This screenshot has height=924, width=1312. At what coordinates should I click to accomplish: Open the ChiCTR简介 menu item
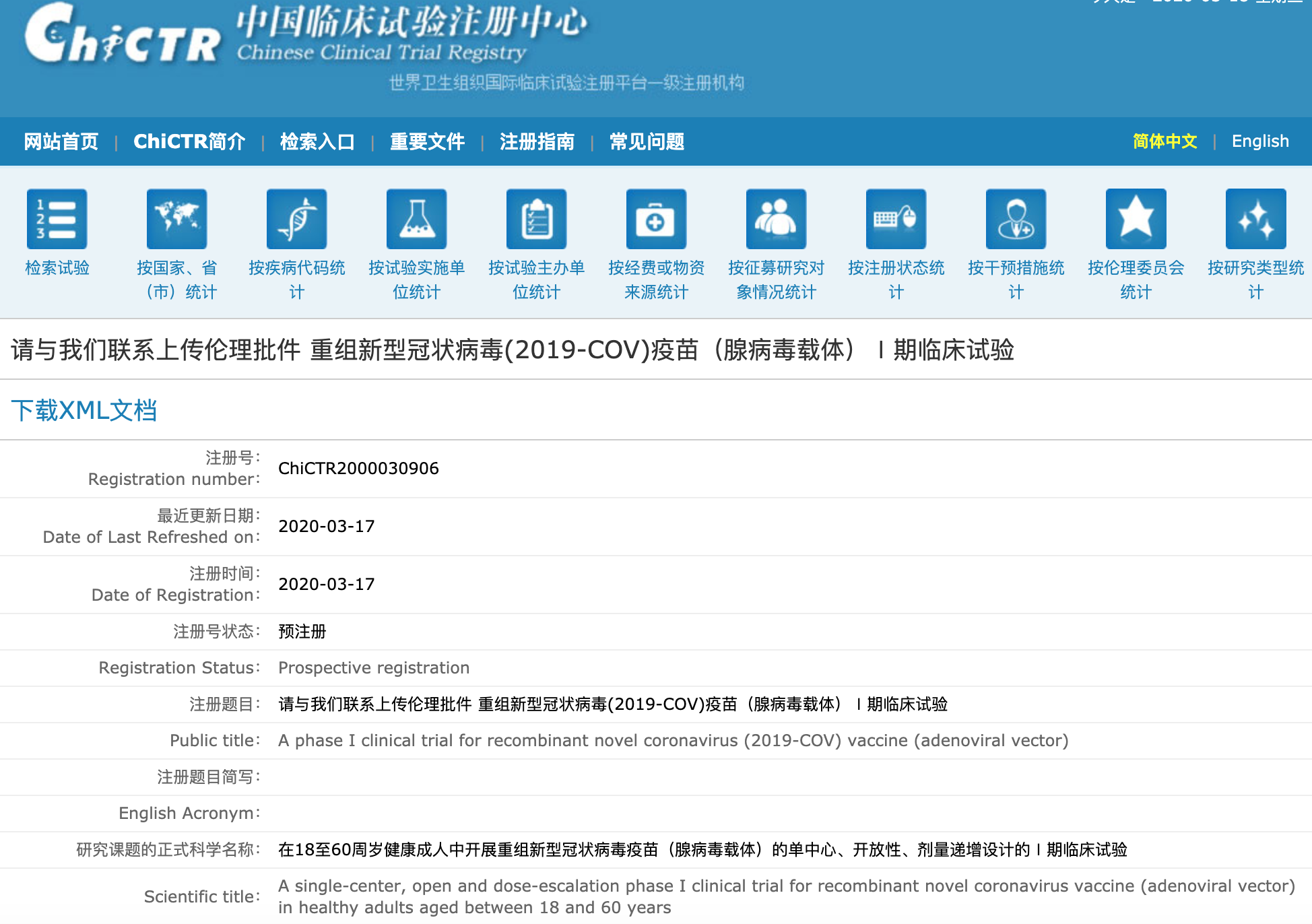(x=189, y=141)
